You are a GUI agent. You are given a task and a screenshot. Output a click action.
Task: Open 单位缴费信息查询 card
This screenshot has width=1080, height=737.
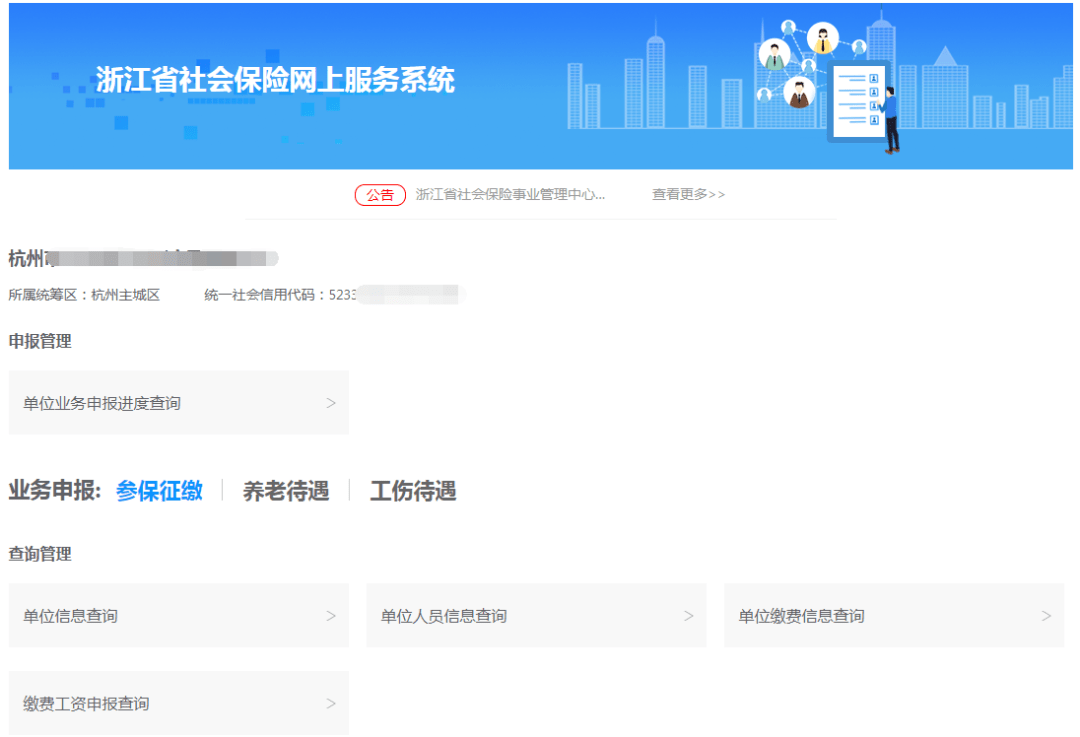[x=894, y=616]
